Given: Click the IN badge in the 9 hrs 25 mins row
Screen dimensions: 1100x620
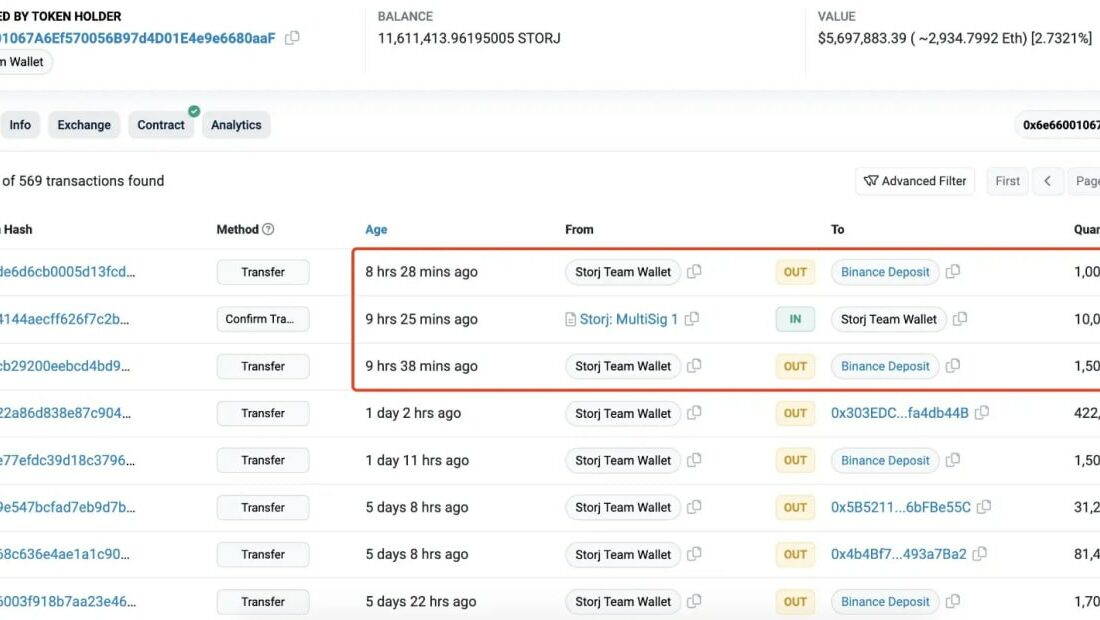Looking at the screenshot, I should 795,319.
